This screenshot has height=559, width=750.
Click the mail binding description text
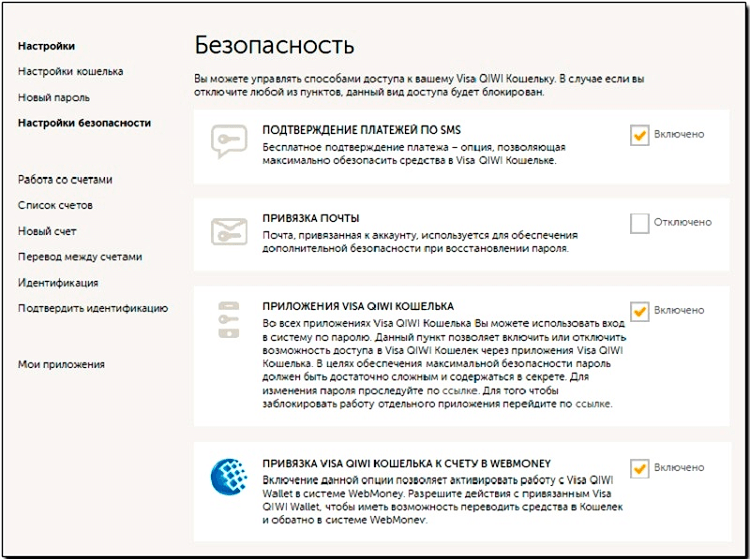click(x=420, y=242)
